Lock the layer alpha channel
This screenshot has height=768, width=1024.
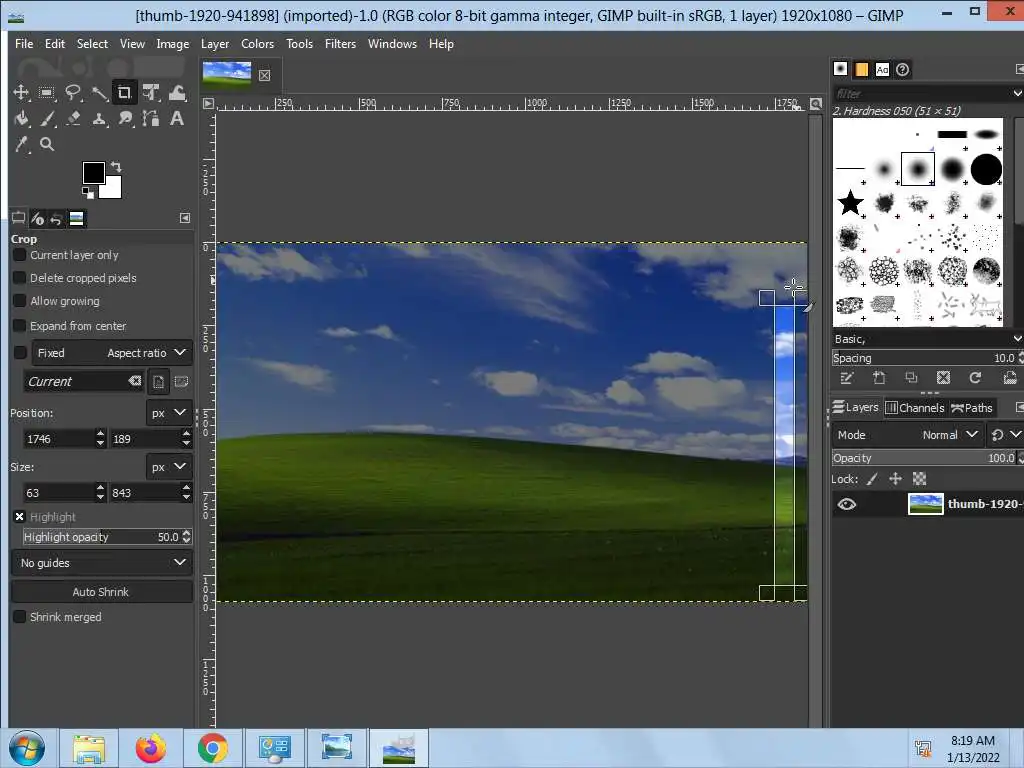(x=920, y=479)
